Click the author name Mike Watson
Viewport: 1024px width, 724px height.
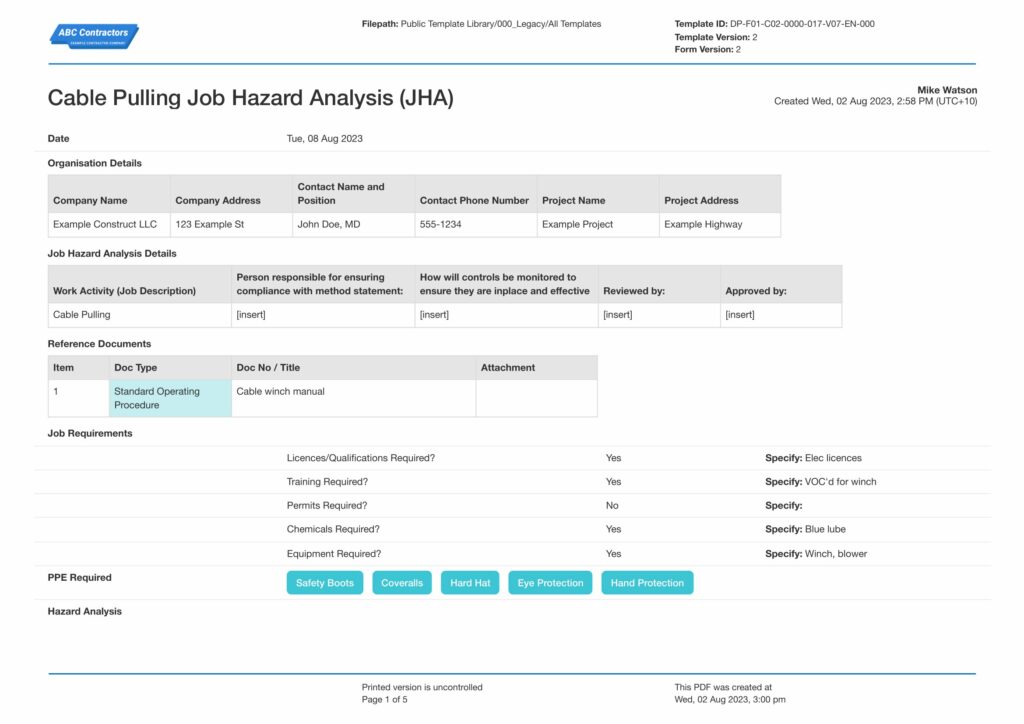947,90
